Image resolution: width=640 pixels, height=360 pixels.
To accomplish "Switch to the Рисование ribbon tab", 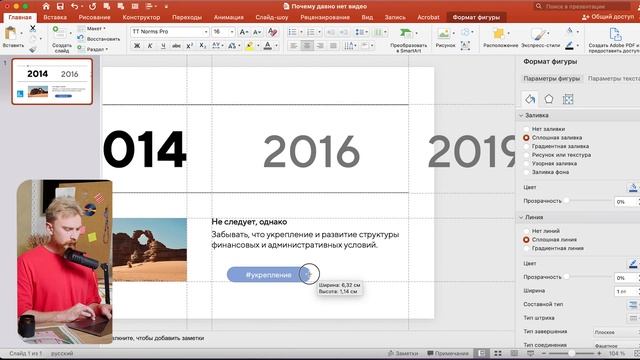I will pyautogui.click(x=95, y=17).
